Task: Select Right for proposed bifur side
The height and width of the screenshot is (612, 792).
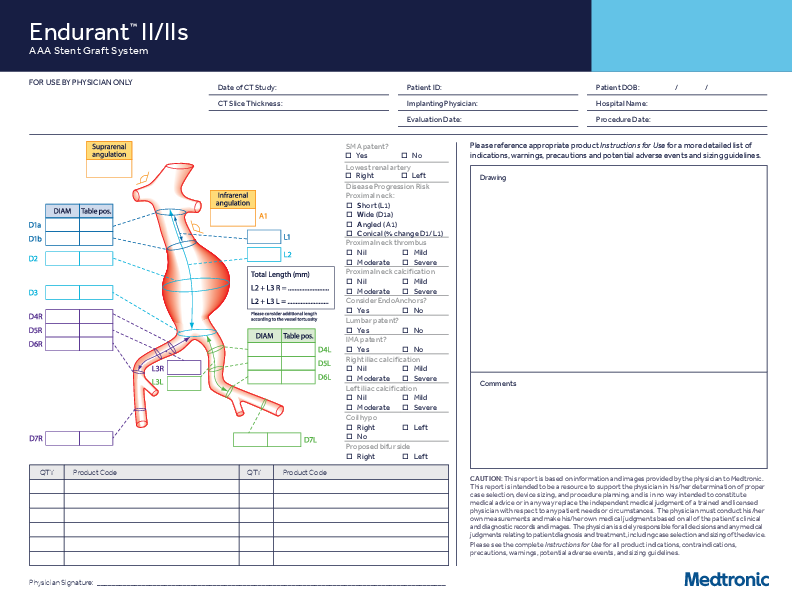Action: point(349,456)
